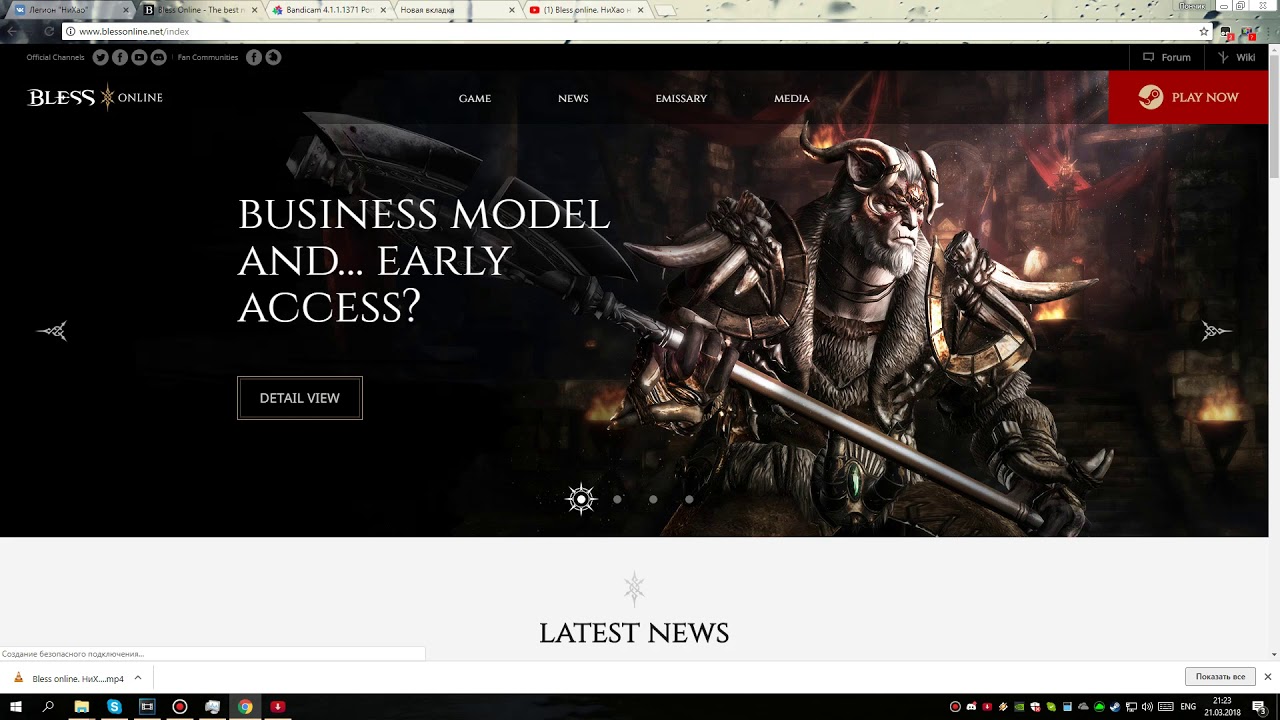This screenshot has height=720, width=1280.
Task: Select the first active carousel indicator
Action: (x=581, y=499)
